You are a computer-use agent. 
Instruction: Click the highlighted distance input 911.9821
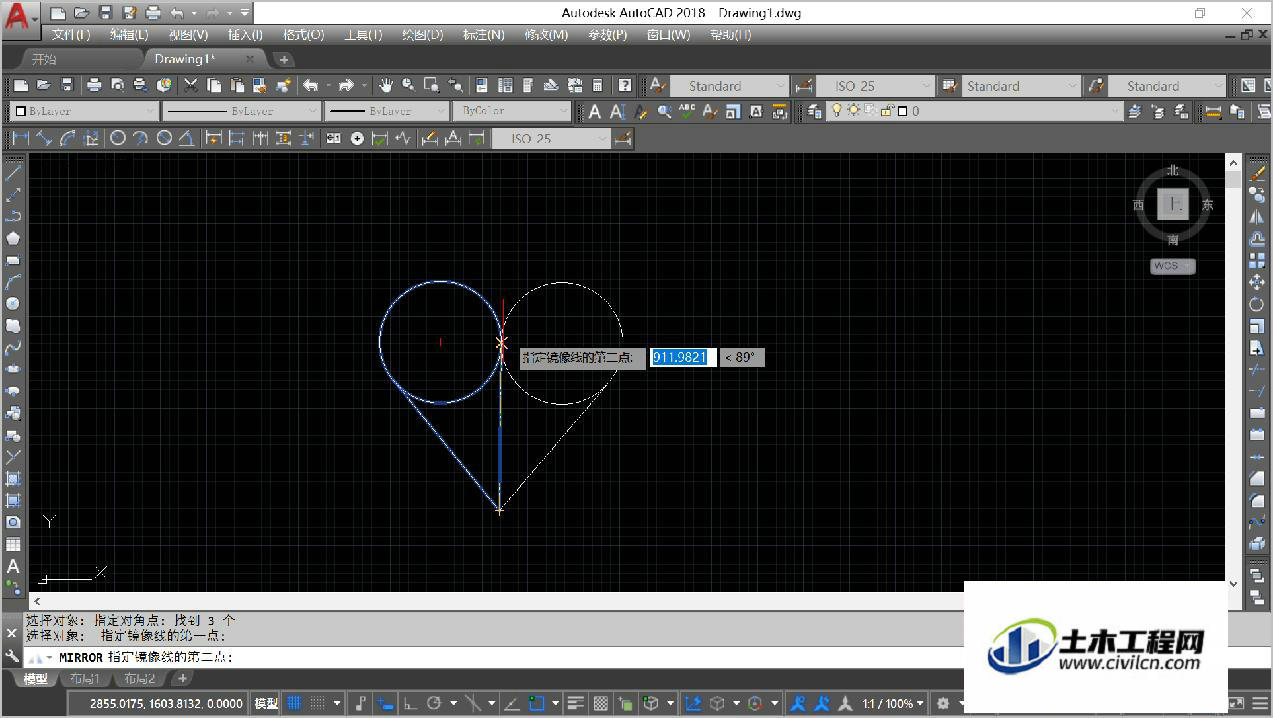(683, 357)
